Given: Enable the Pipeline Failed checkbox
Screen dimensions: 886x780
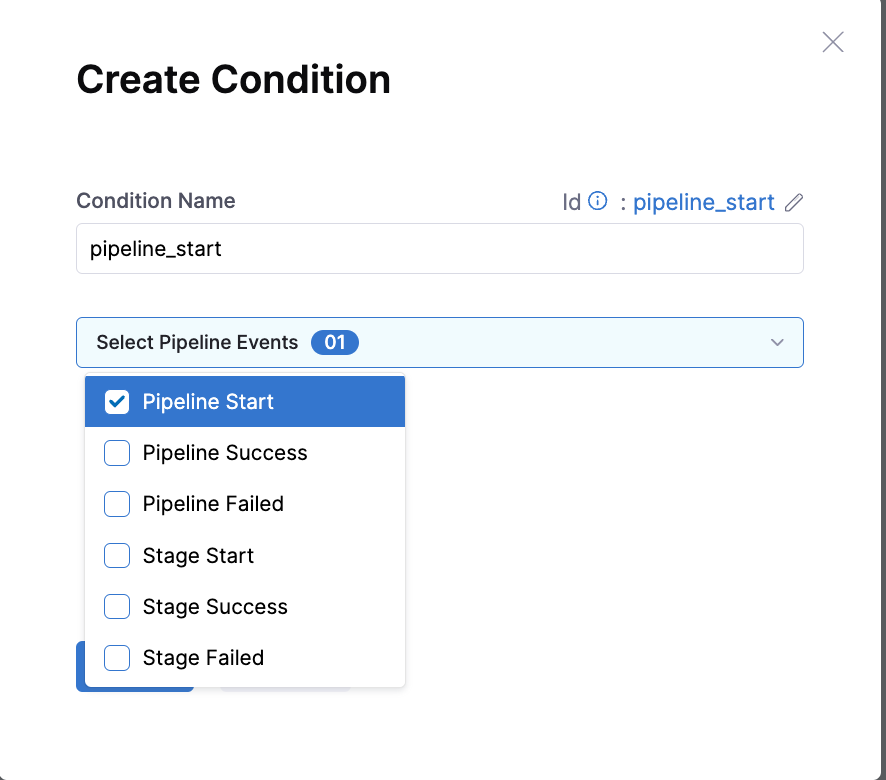Looking at the screenshot, I should click(117, 504).
